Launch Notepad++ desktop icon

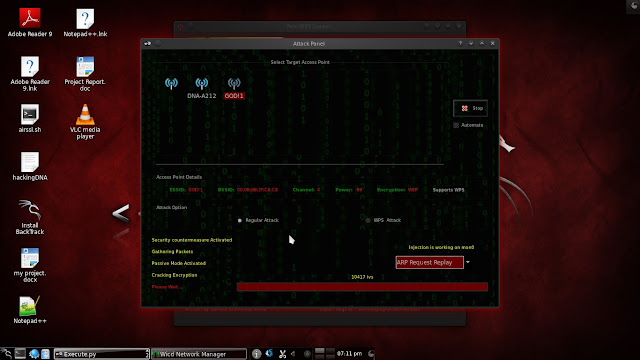pos(30,310)
